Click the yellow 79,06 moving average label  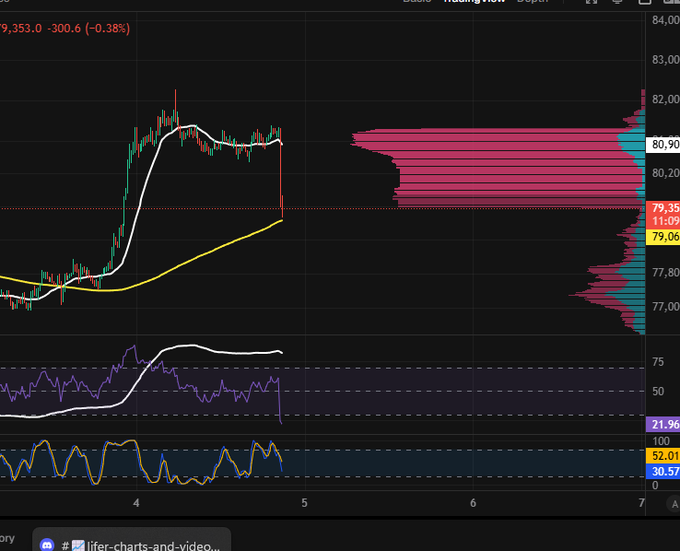click(x=663, y=237)
